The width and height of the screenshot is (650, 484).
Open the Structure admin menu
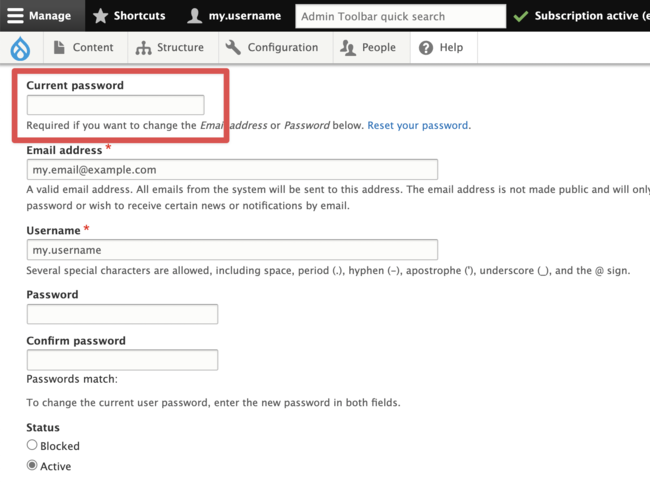coord(173,48)
